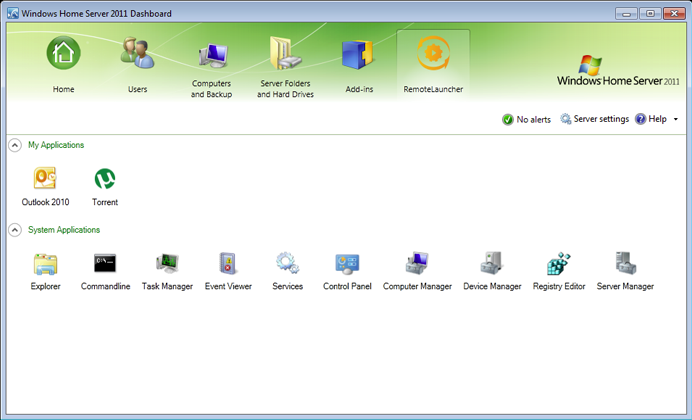Viewport: 692px width, 420px height.
Task: Open the Users section icon
Action: click(137, 53)
